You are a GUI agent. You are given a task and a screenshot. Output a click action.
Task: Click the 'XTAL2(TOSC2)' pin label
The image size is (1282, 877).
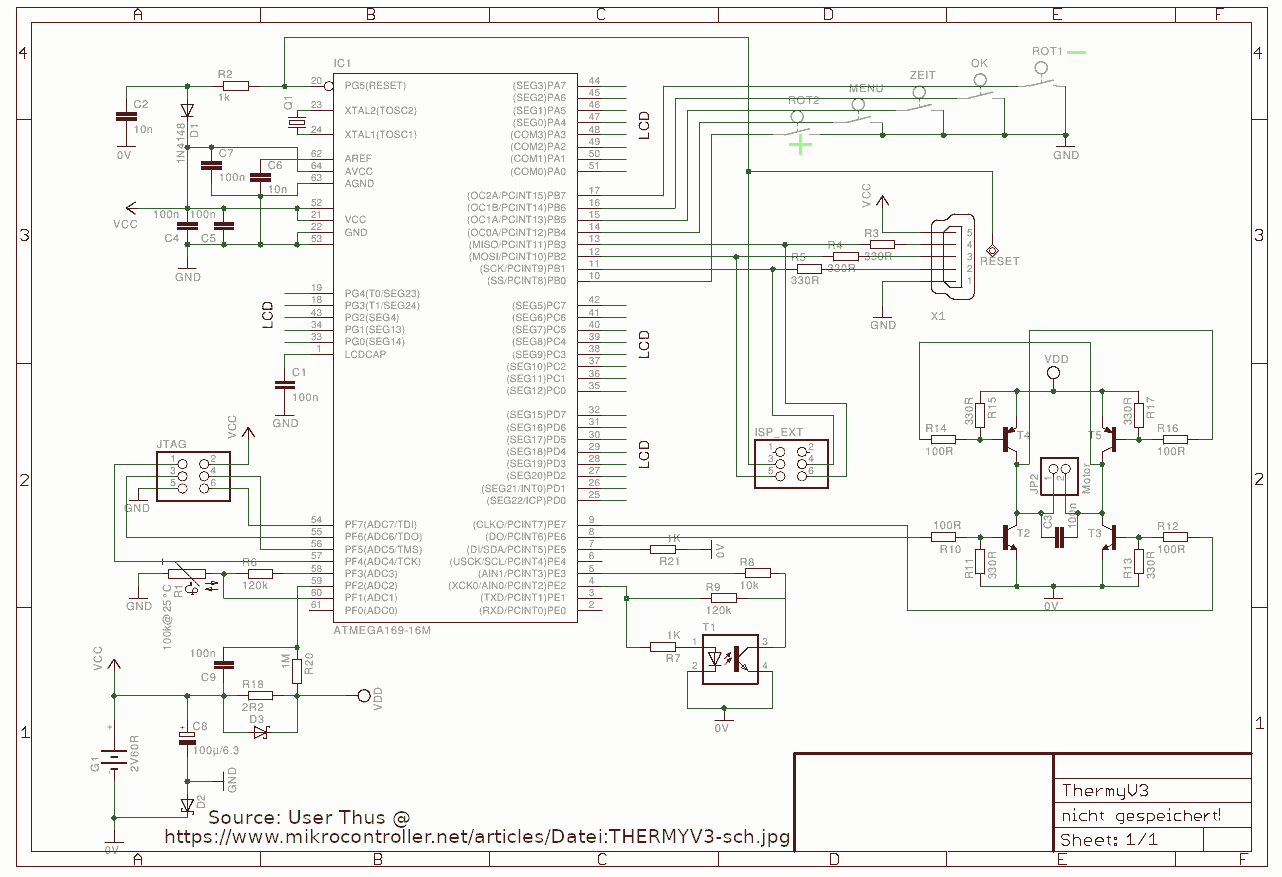coord(380,110)
